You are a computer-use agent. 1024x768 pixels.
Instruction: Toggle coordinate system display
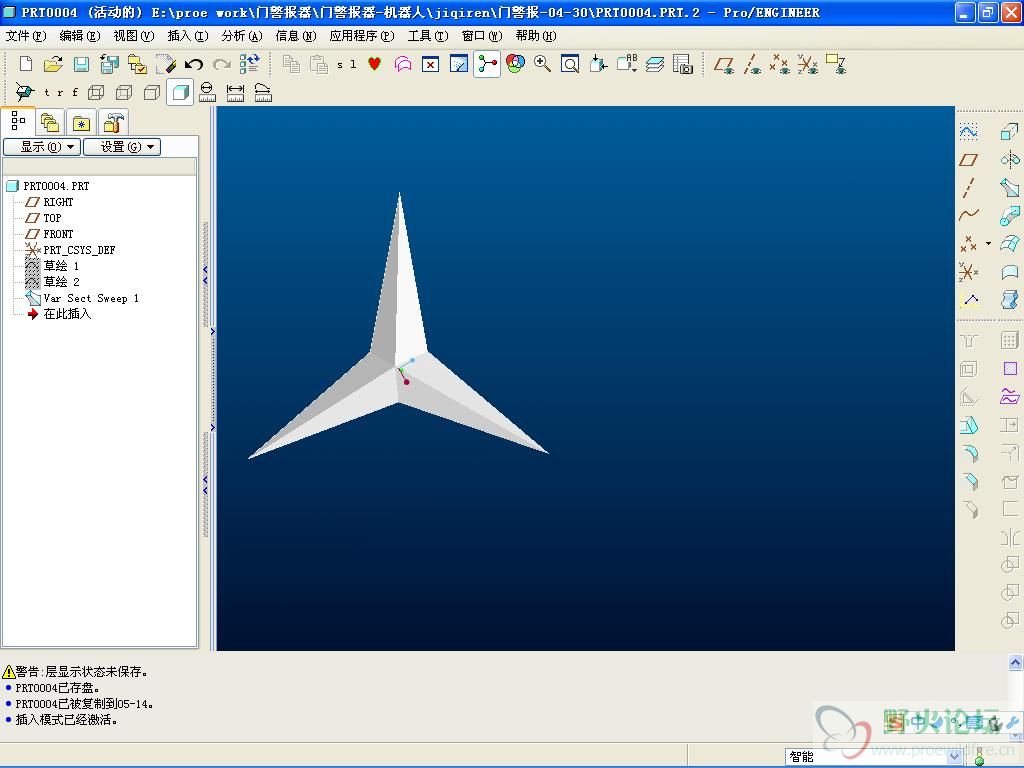tap(807, 64)
